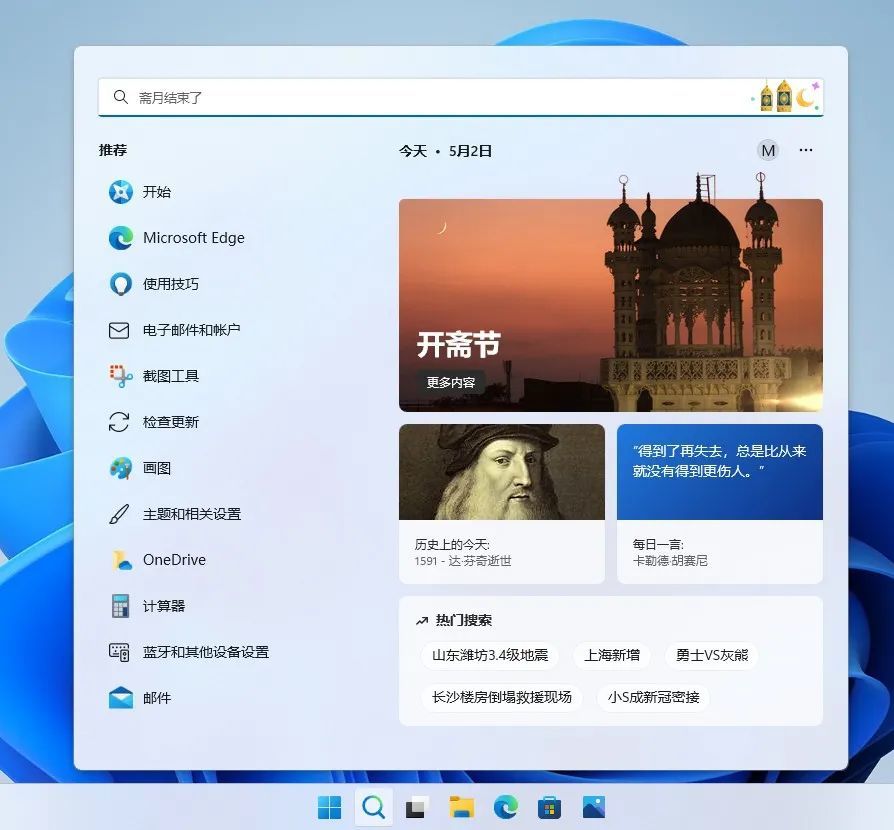The width and height of the screenshot is (894, 830).
Task: Click the Windows Start button on taskbar
Action: point(330,807)
